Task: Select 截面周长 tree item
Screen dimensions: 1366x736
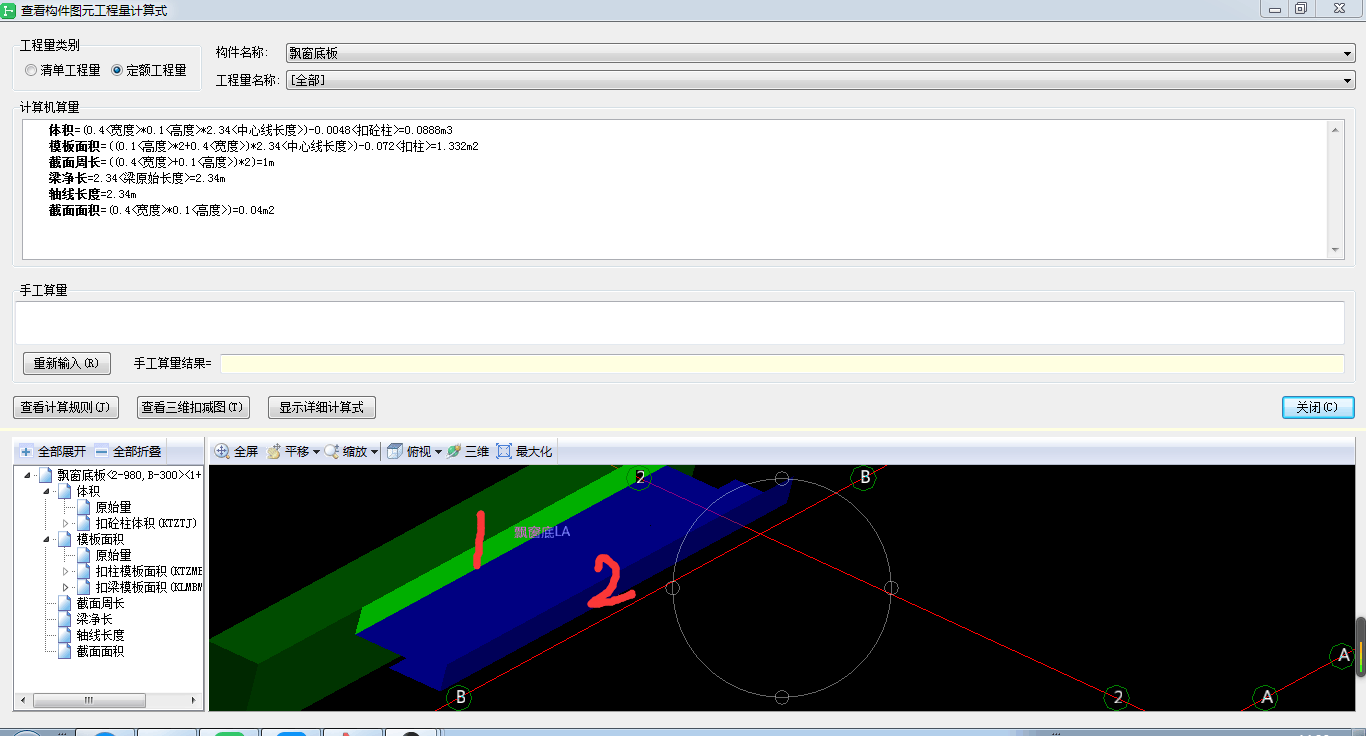Action: click(100, 603)
